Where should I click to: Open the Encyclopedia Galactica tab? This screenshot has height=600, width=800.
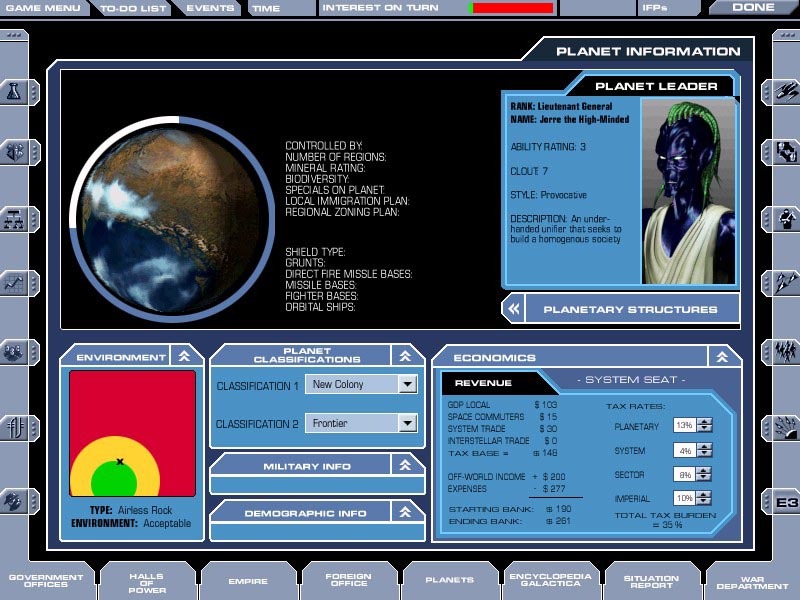click(549, 581)
